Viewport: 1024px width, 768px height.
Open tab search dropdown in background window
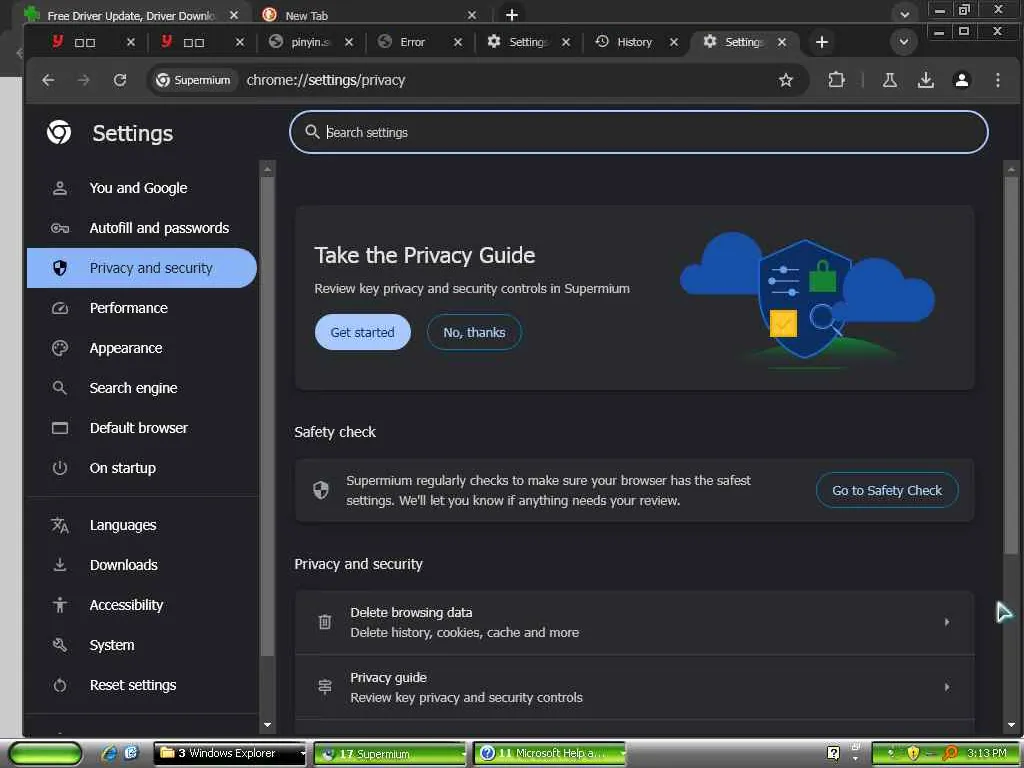[904, 14]
